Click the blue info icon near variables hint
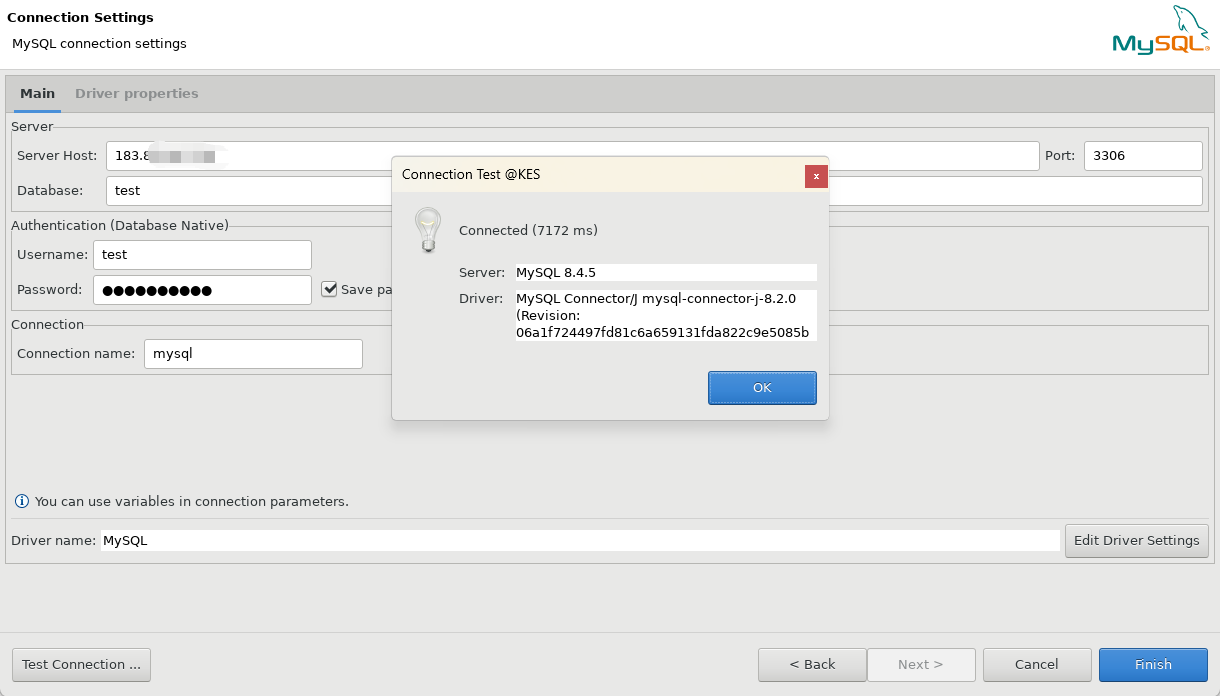This screenshot has width=1220, height=696. click(22, 501)
